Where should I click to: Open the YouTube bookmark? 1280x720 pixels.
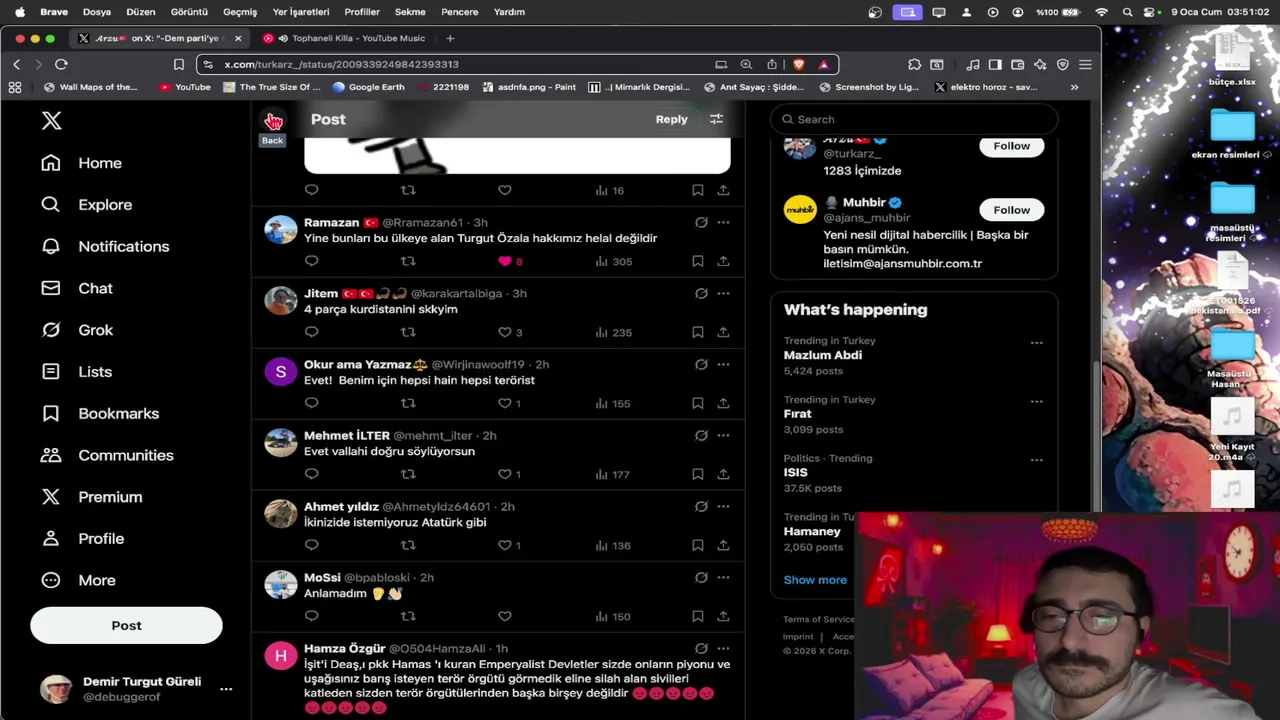tap(185, 87)
